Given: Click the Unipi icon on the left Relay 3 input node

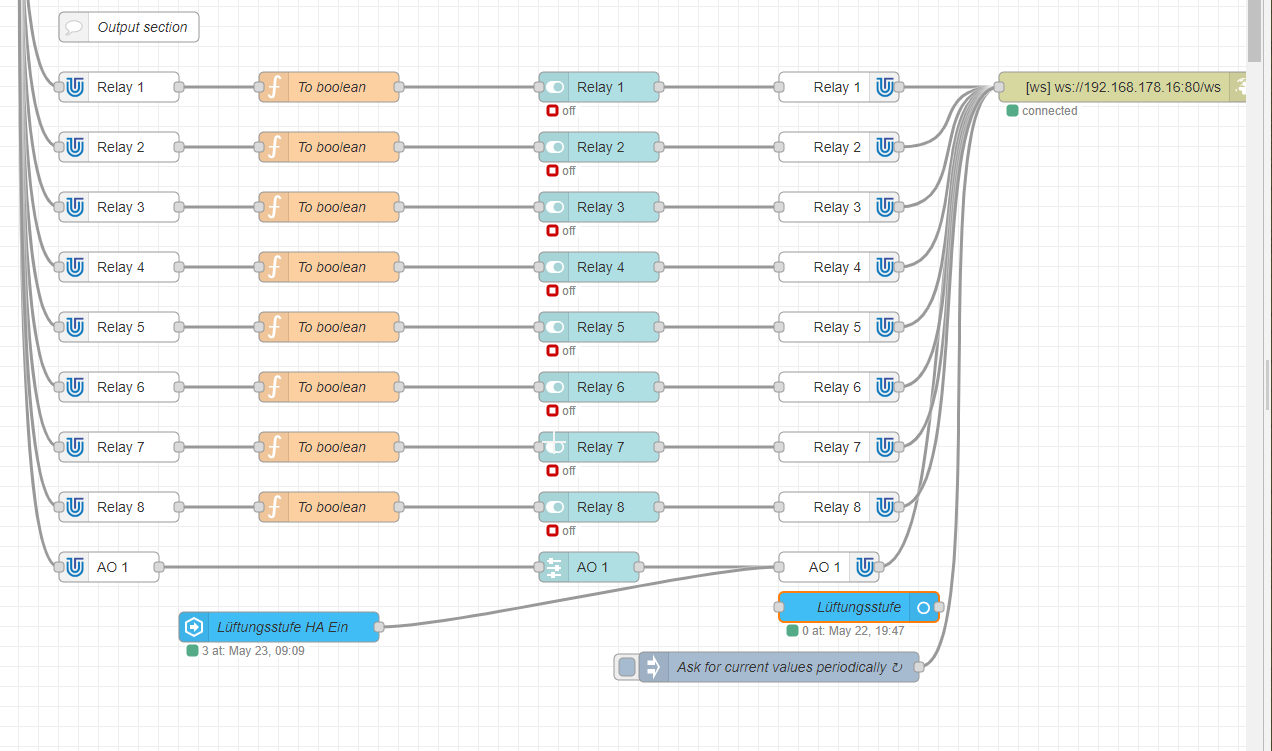Looking at the screenshot, I should [74, 207].
